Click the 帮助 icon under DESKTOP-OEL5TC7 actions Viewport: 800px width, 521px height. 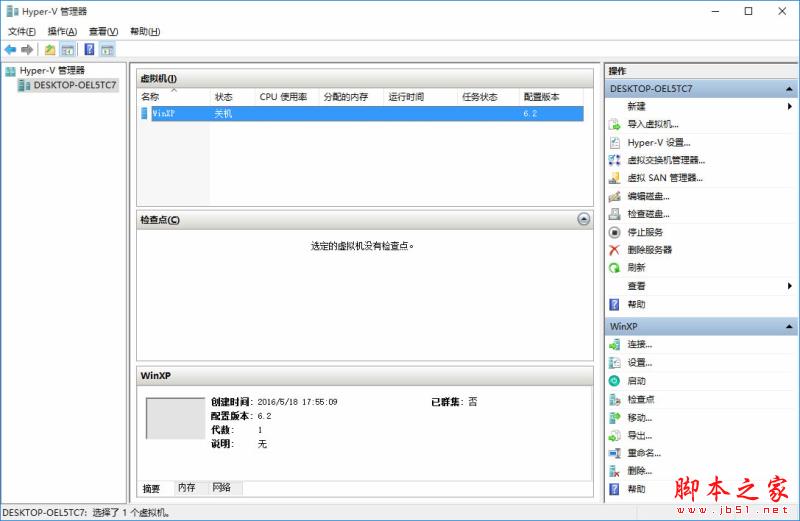[x=614, y=305]
